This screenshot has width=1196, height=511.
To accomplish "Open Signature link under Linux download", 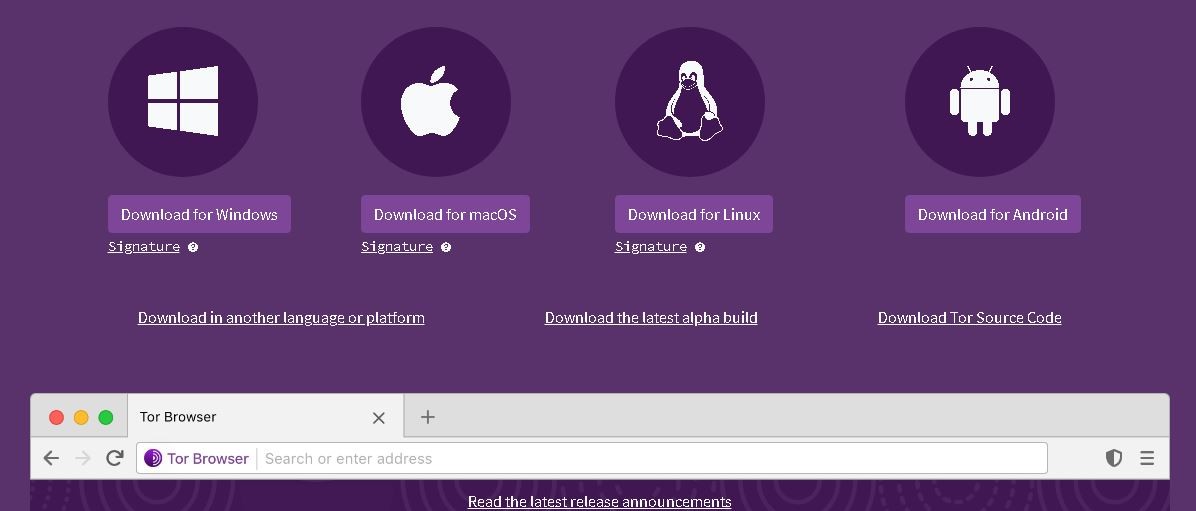I will click(x=651, y=246).
